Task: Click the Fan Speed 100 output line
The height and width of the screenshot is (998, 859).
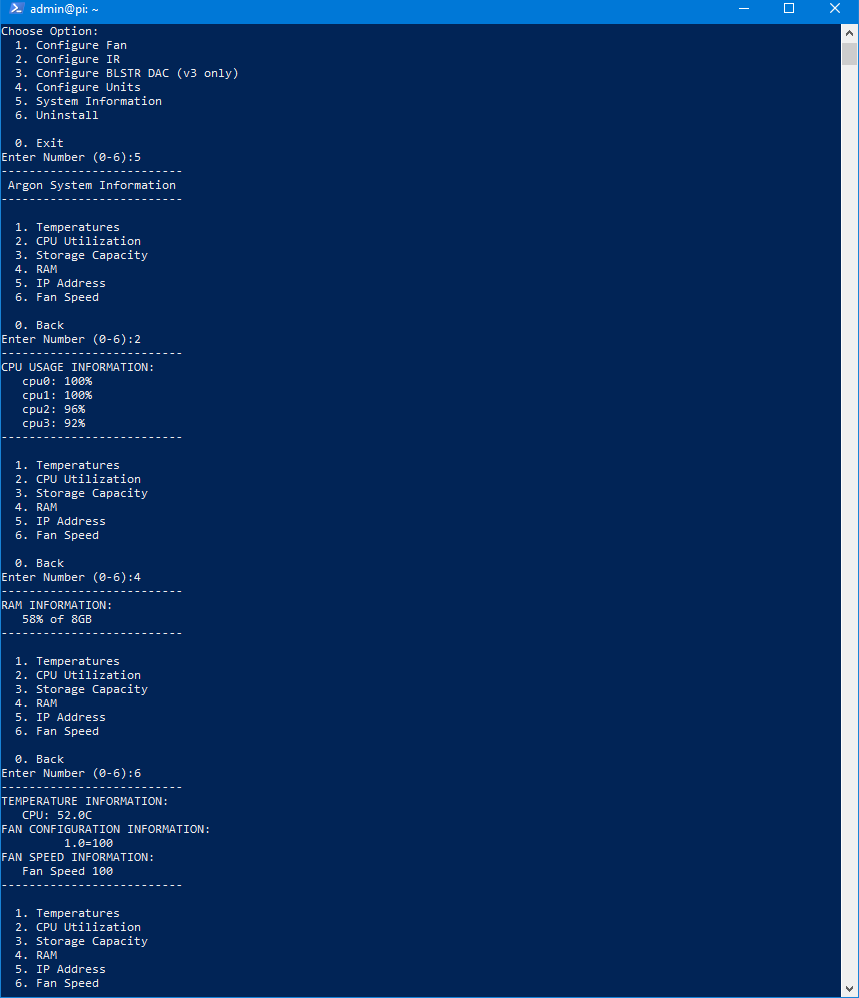Action: tap(67, 871)
